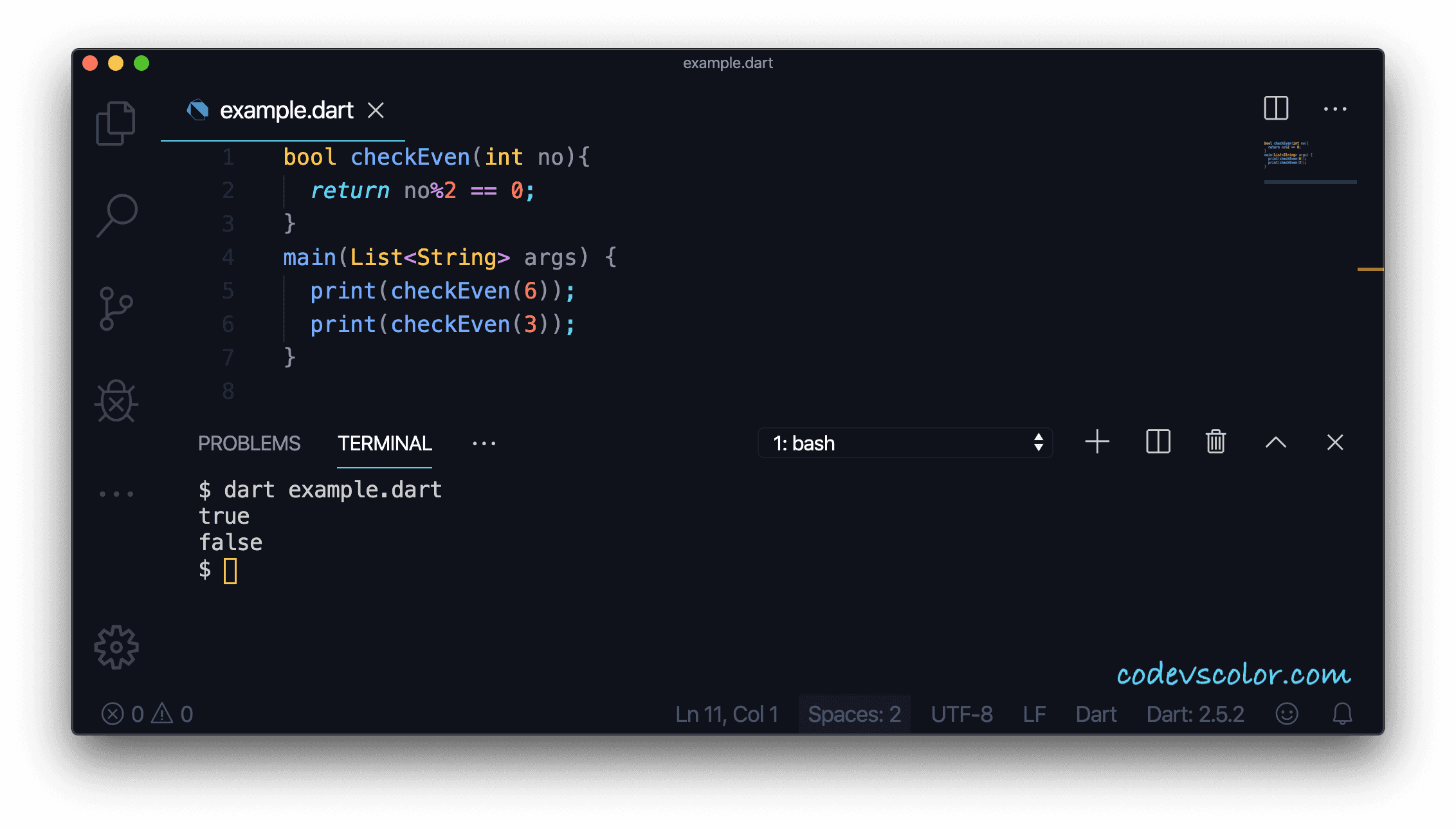The height and width of the screenshot is (830, 1456).
Task: Click the errors and warnings counter
Action: tap(148, 713)
